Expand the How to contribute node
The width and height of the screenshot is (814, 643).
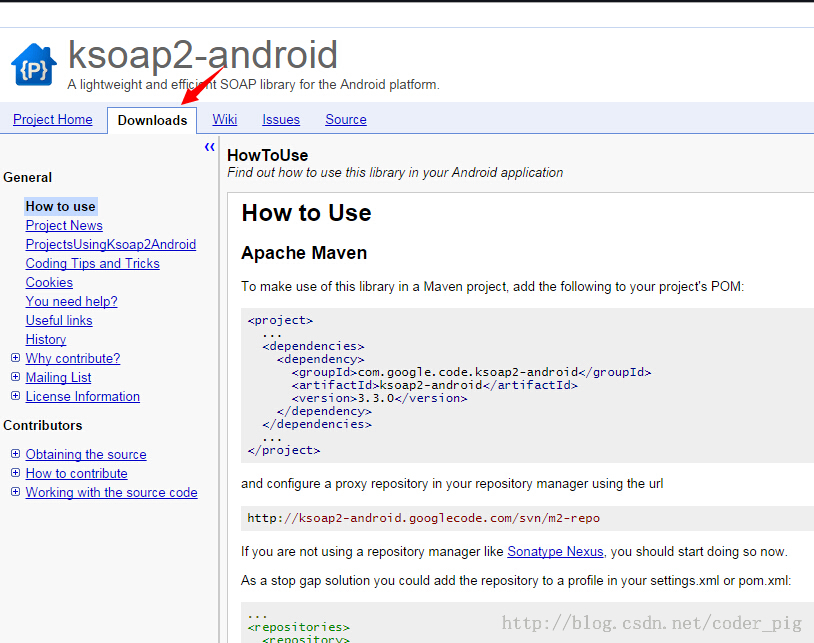[x=15, y=473]
